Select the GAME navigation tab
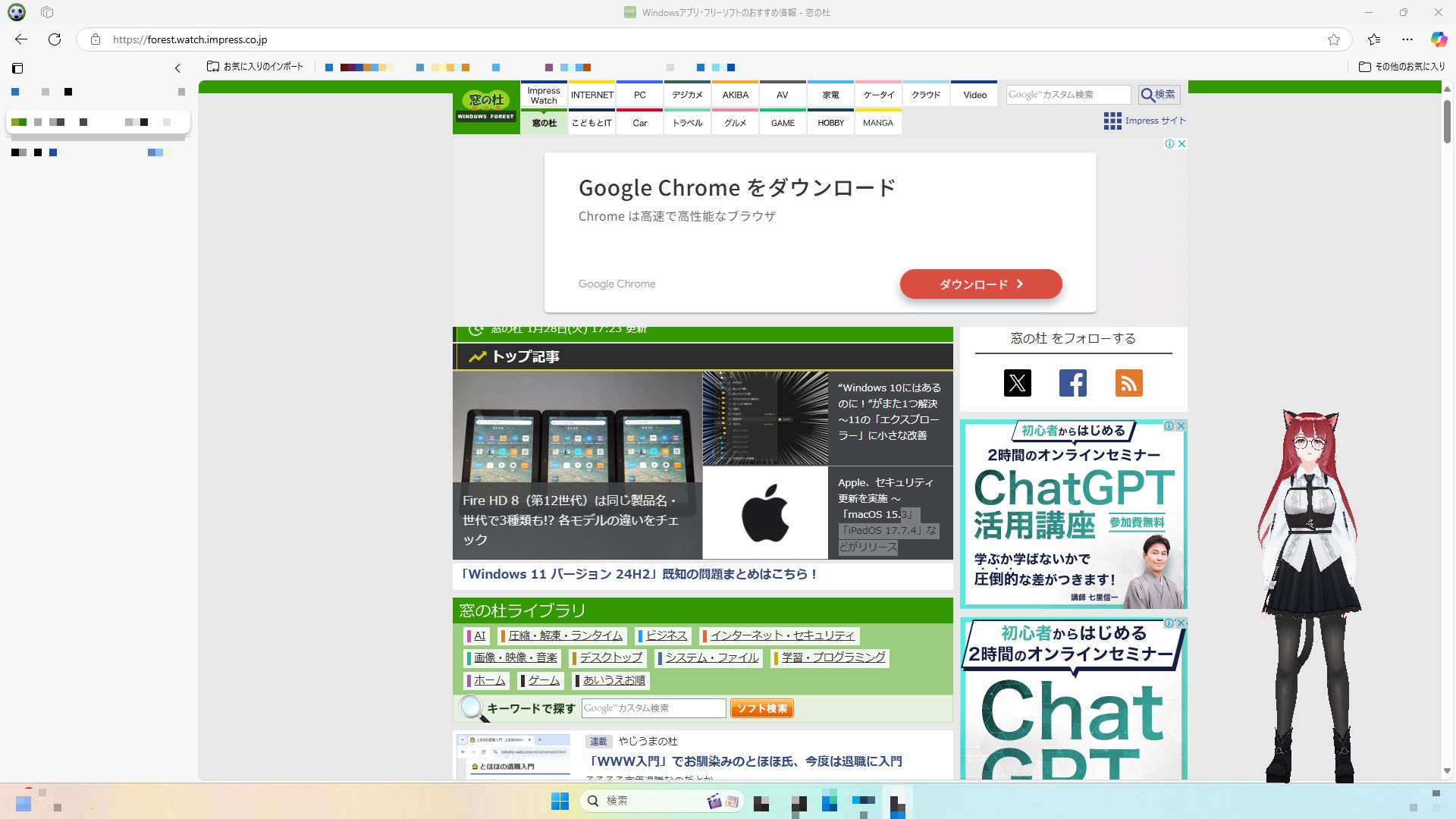 pyautogui.click(x=783, y=123)
